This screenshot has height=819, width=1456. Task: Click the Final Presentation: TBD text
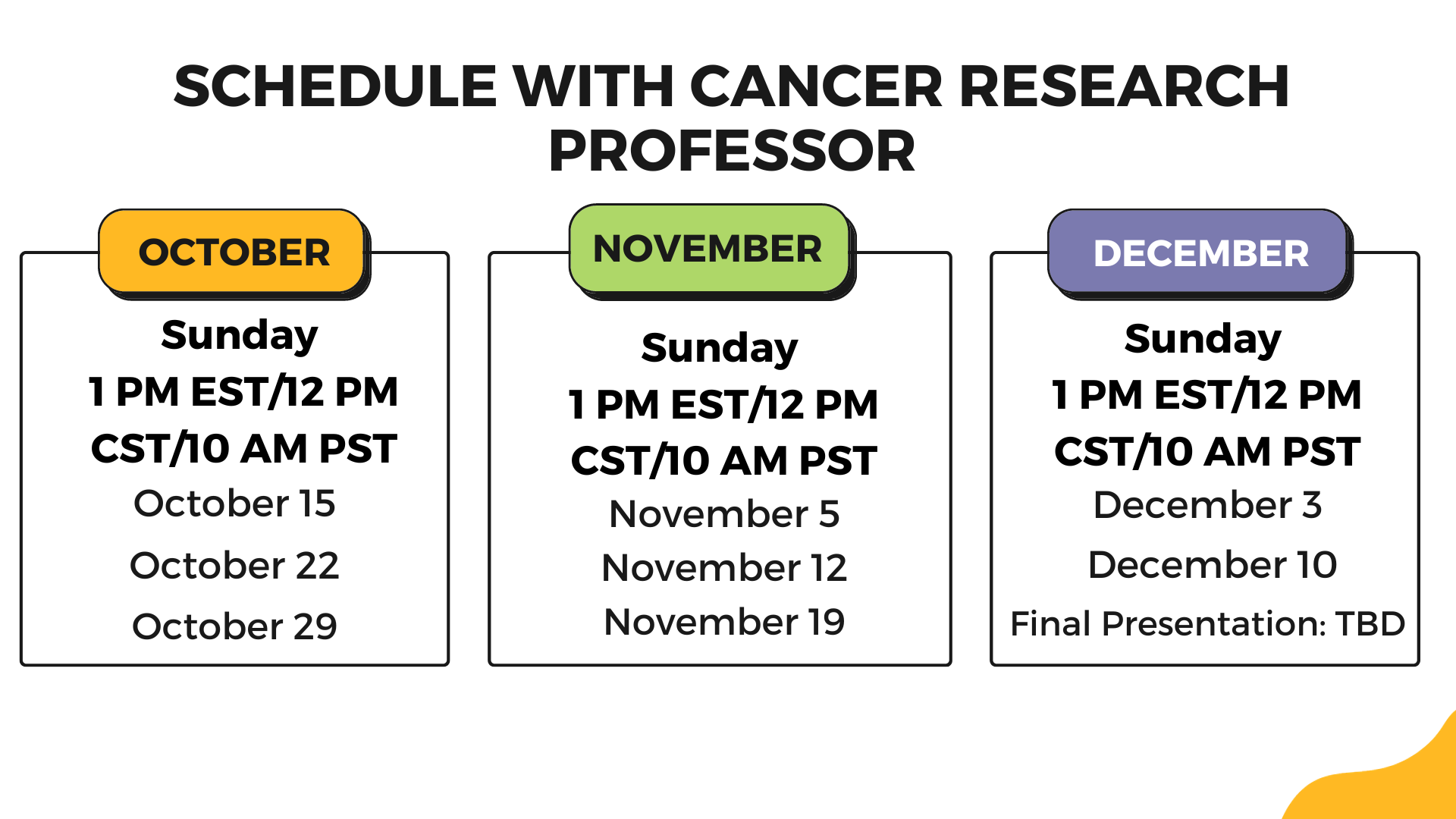tap(1207, 624)
